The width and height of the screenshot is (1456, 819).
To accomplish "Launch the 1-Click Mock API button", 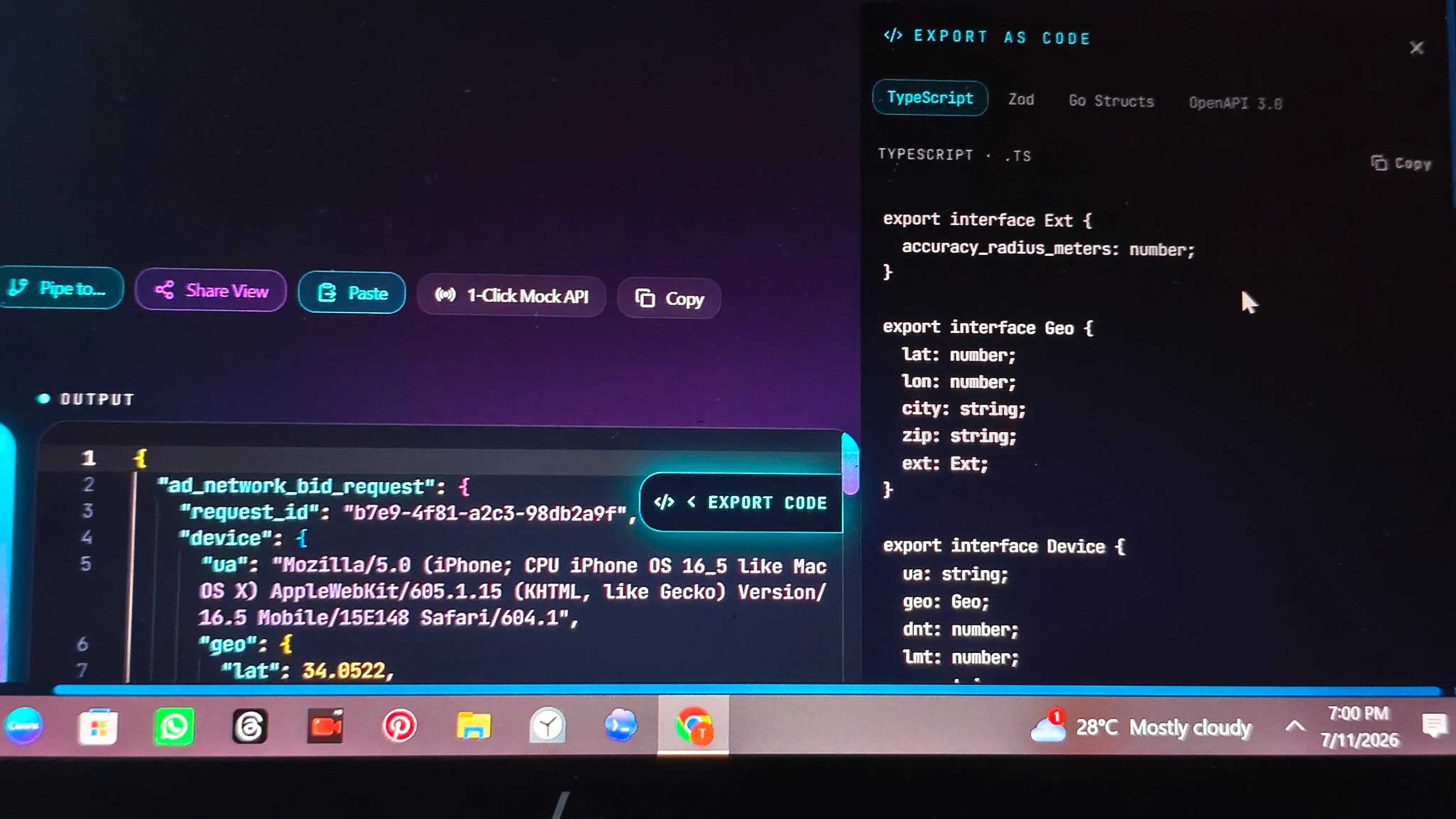I will pos(512,296).
